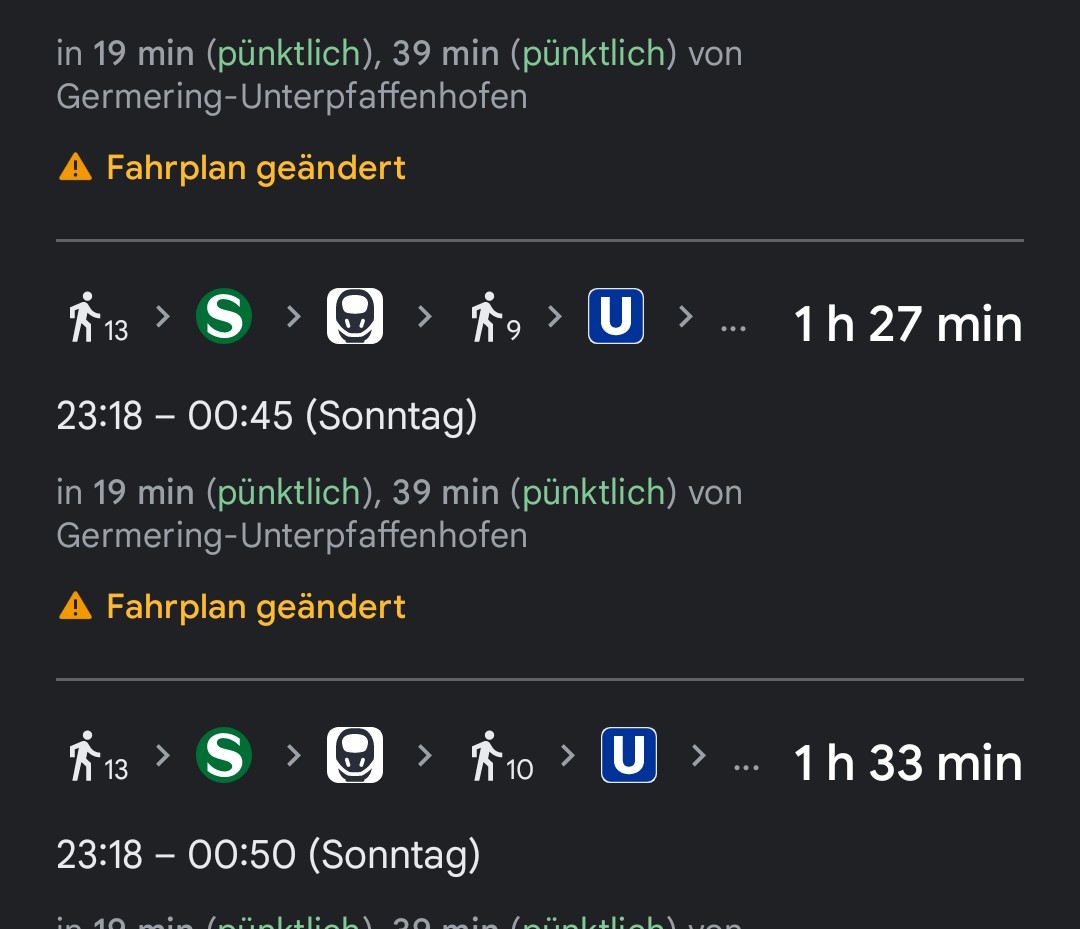Select the 1 h 27 min route duration
Screen dimensions: 1080x929
[908, 325]
